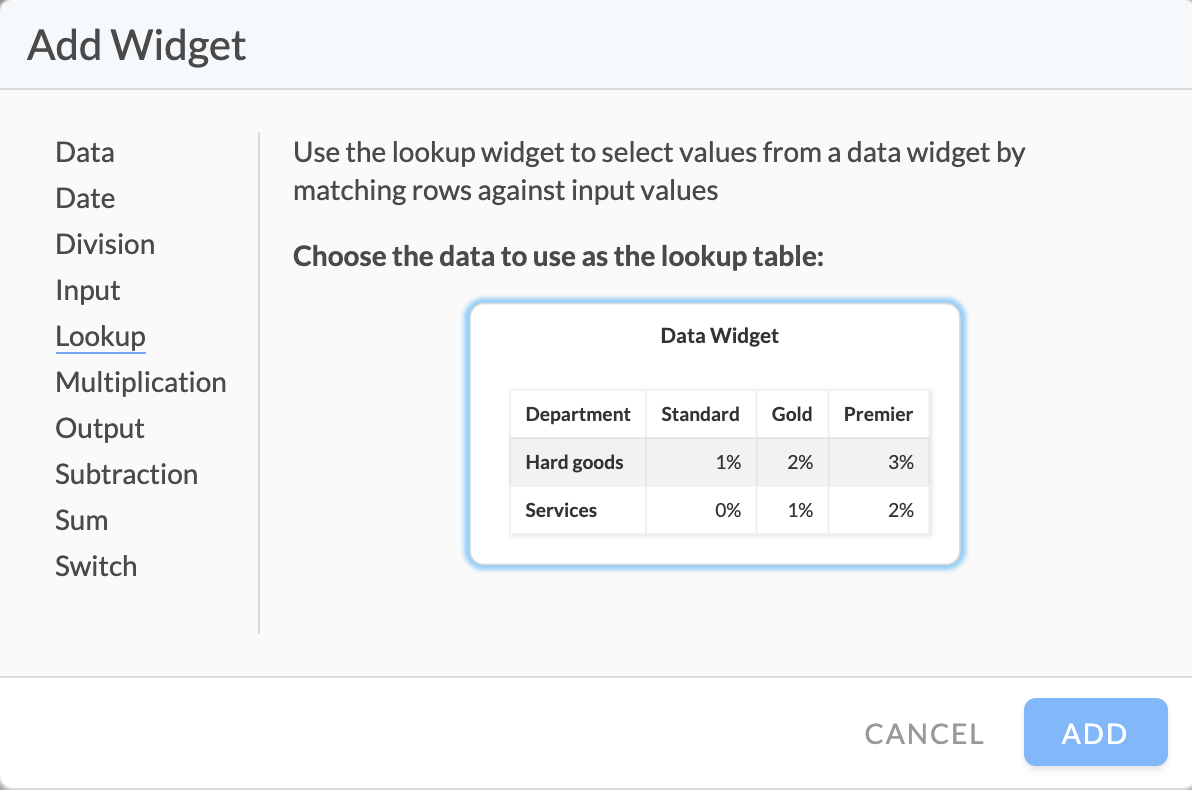Screen dimensions: 1192x790
Task: Click the Standard column header
Action: point(700,414)
